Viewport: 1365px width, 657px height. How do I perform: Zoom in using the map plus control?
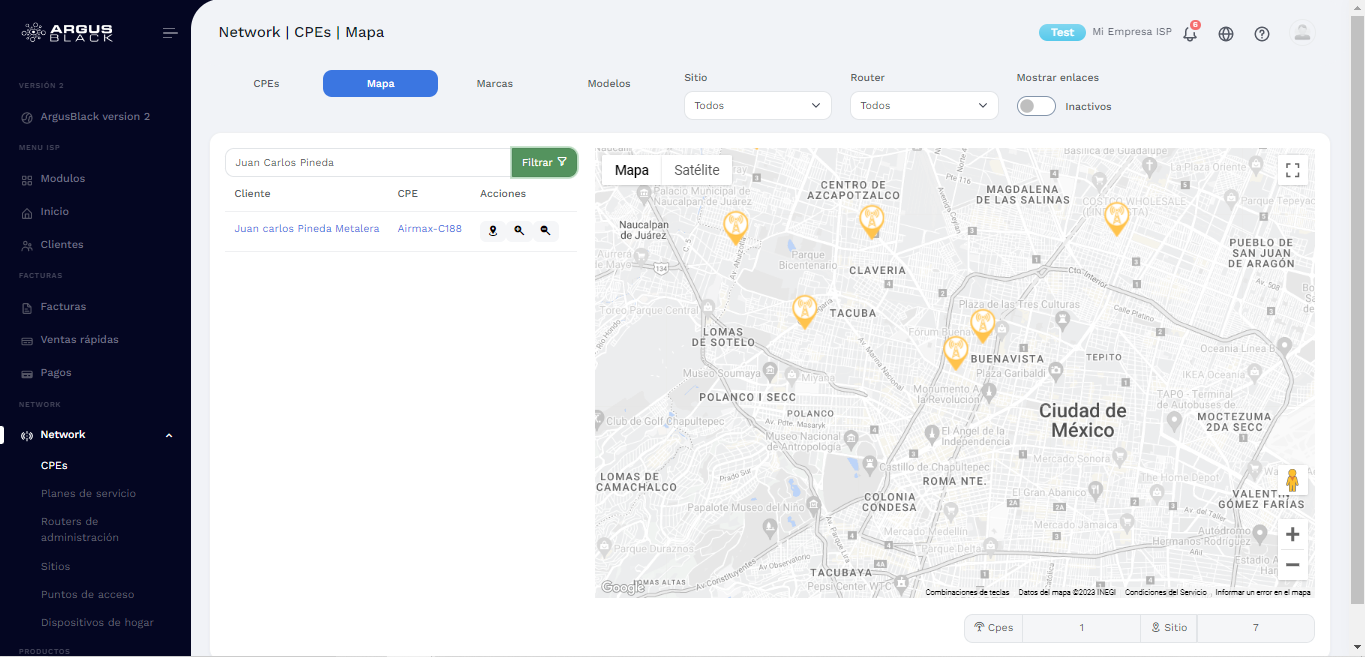[1292, 534]
